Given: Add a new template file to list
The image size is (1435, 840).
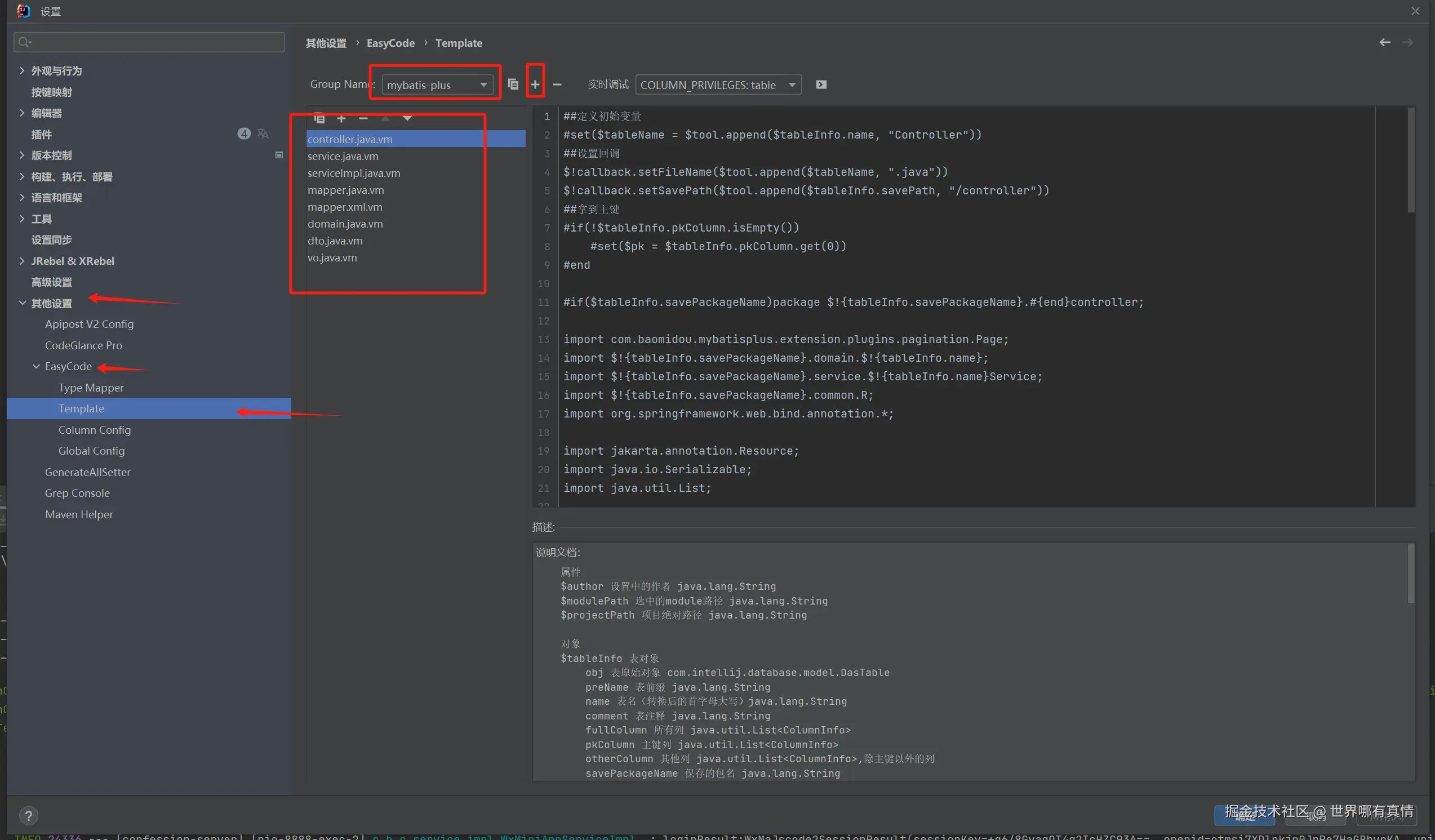Looking at the screenshot, I should pyautogui.click(x=341, y=118).
